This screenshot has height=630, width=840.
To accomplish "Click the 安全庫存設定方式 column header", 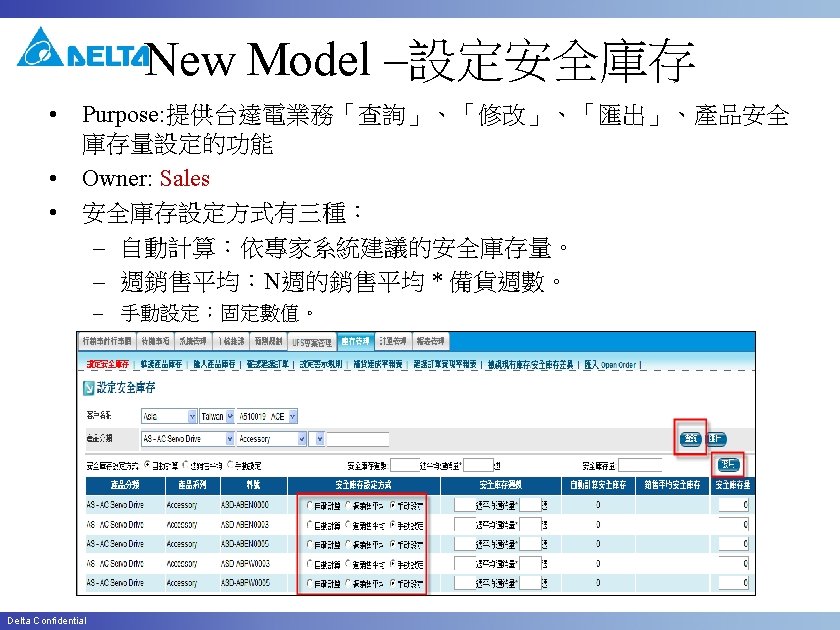I will tap(364, 485).
